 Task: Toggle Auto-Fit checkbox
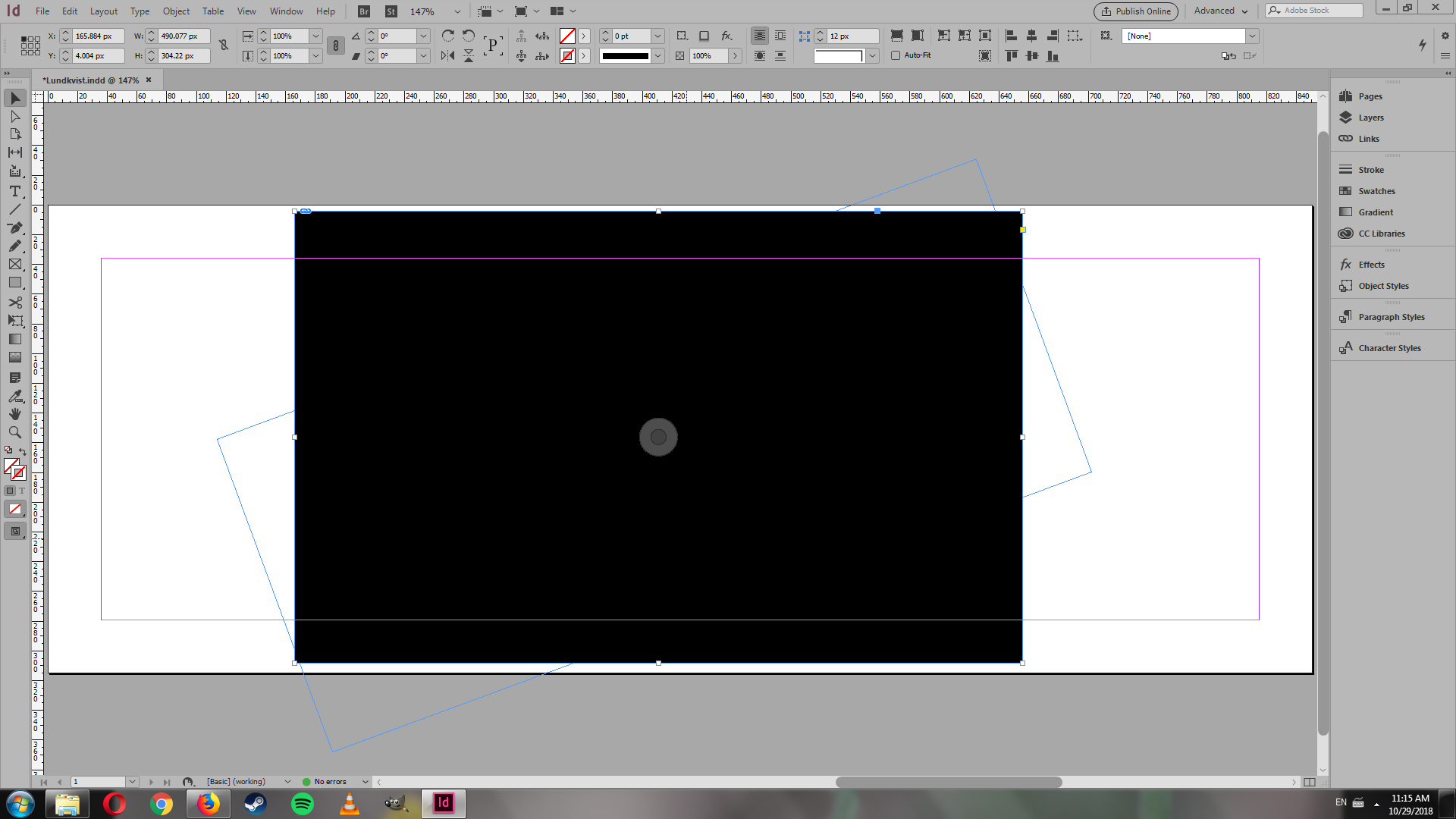(896, 55)
